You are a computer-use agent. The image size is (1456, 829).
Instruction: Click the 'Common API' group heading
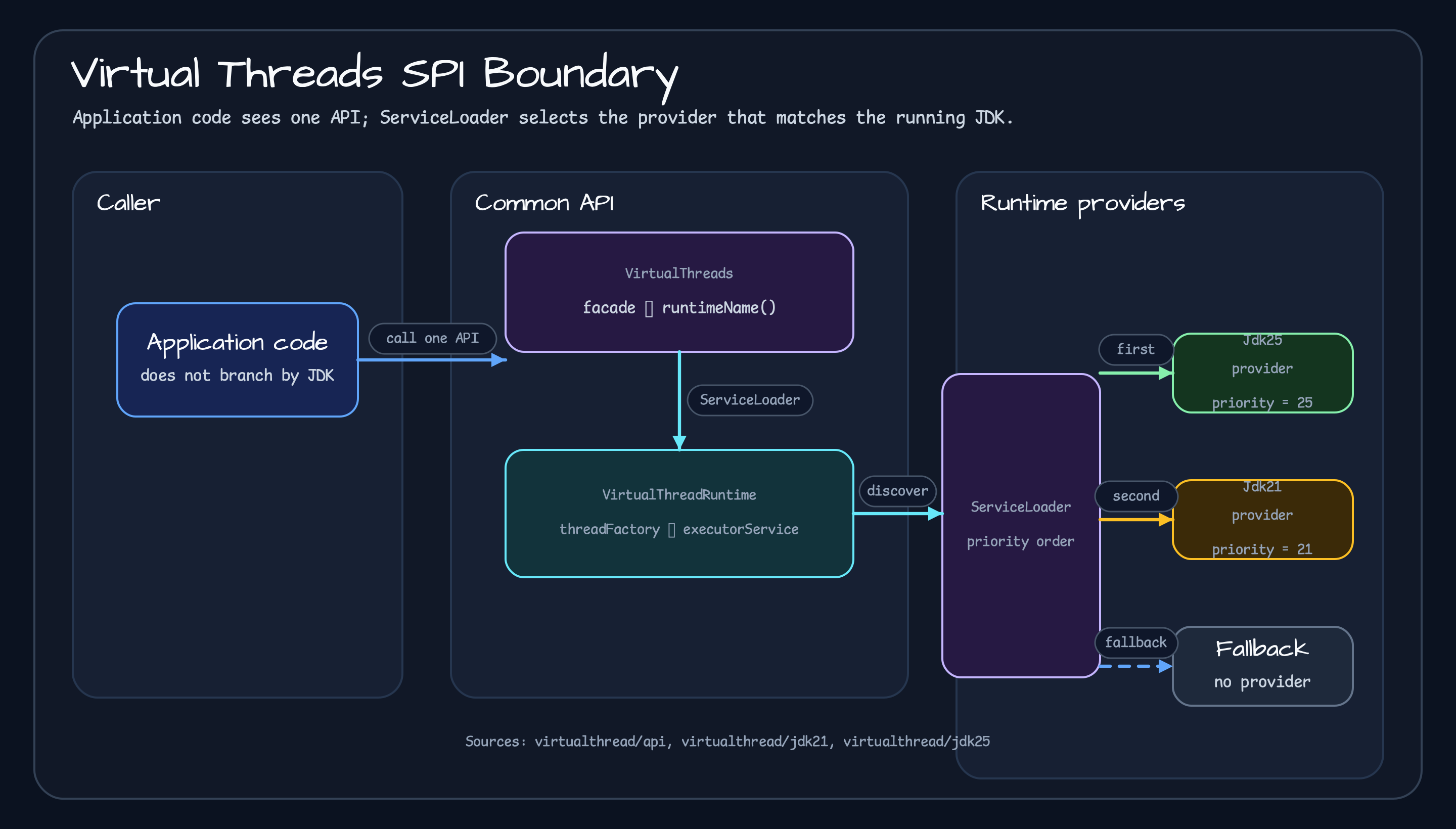point(544,203)
